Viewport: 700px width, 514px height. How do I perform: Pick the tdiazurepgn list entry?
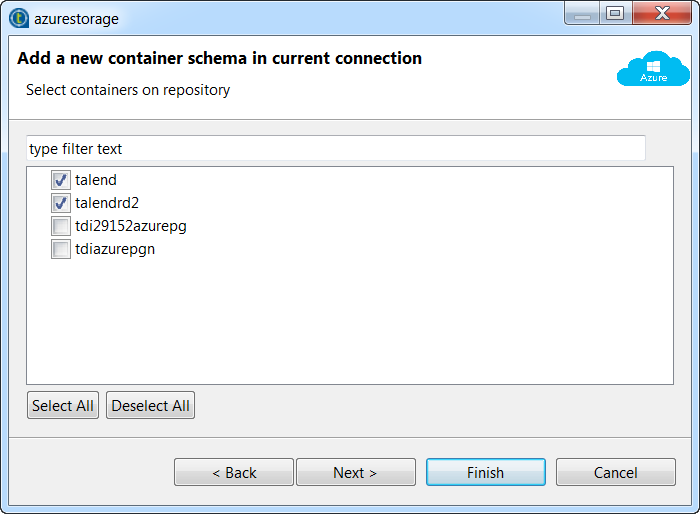pyautogui.click(x=115, y=249)
